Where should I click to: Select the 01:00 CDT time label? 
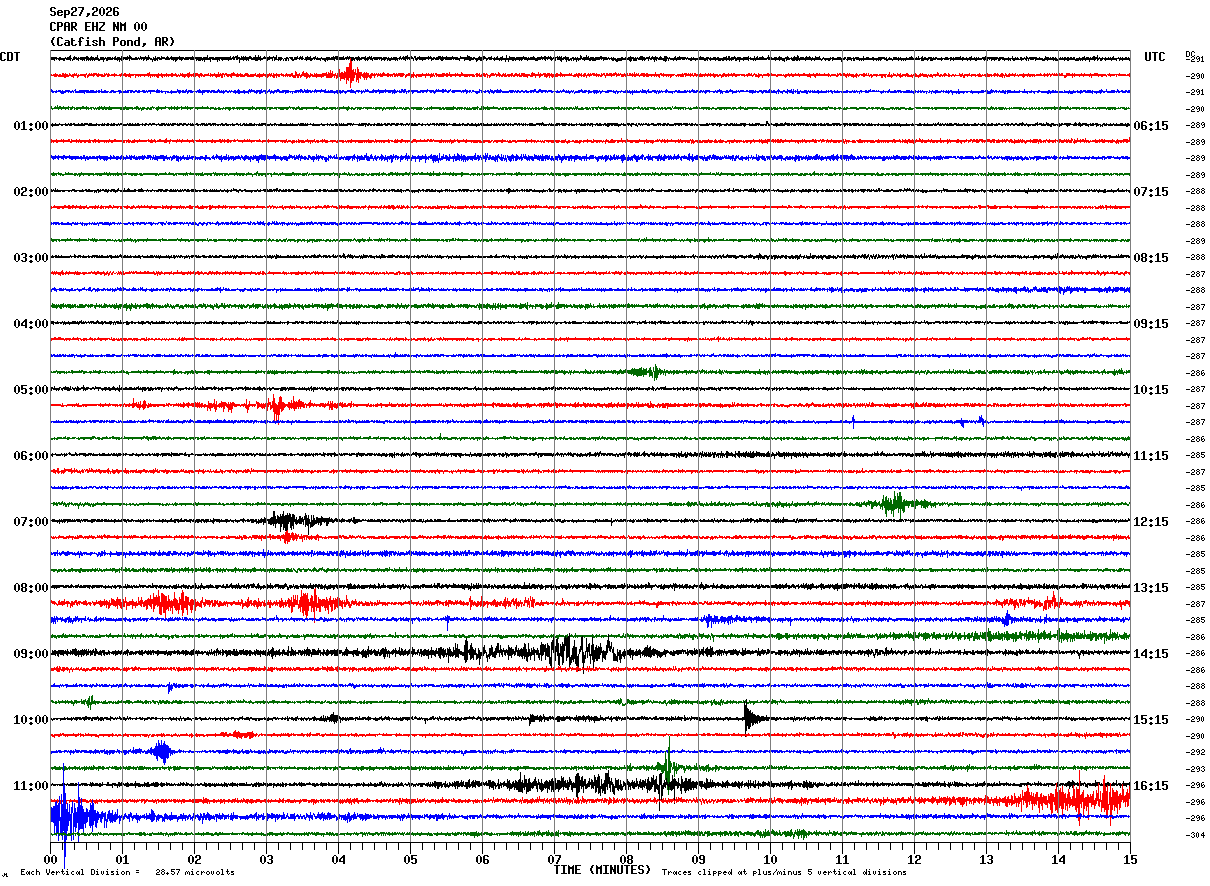(x=31, y=126)
